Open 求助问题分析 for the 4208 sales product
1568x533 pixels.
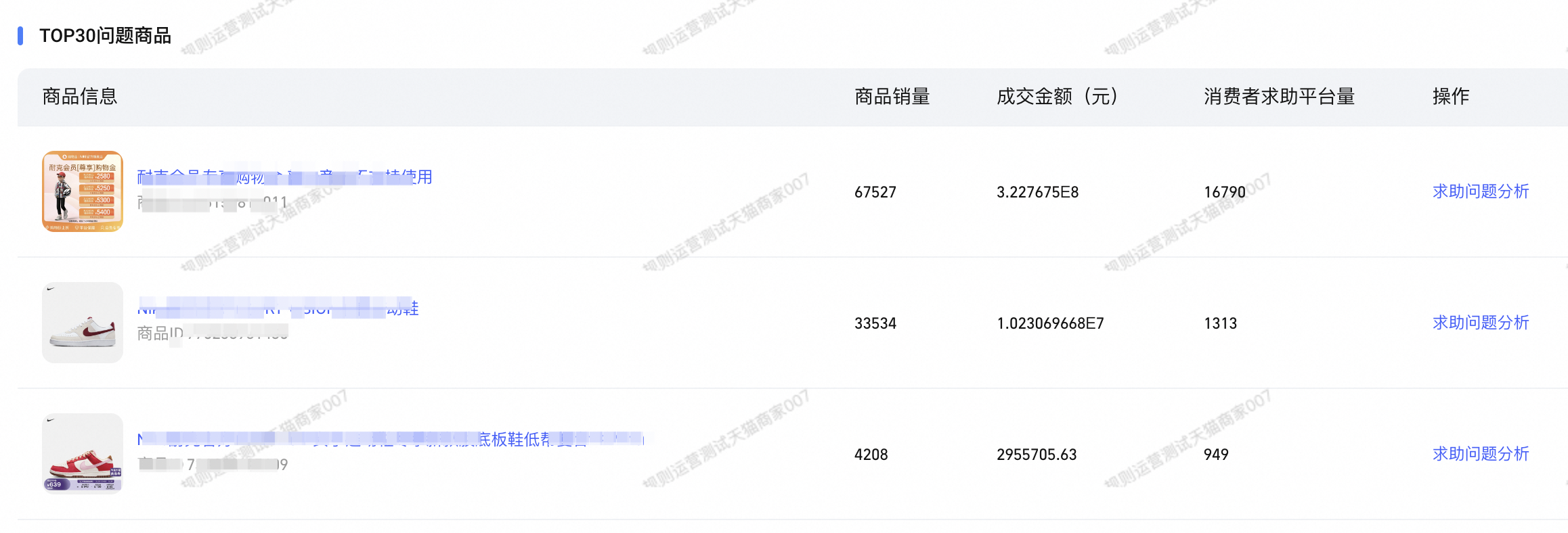pos(1481,454)
